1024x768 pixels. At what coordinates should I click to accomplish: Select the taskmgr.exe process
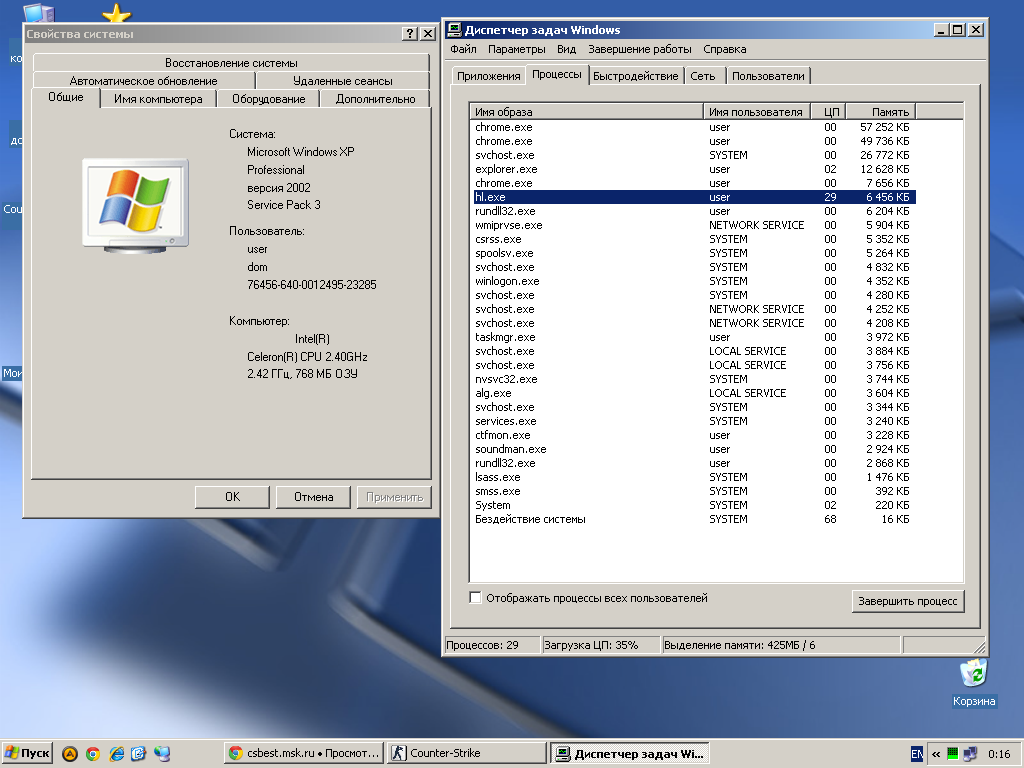pyautogui.click(x=694, y=337)
